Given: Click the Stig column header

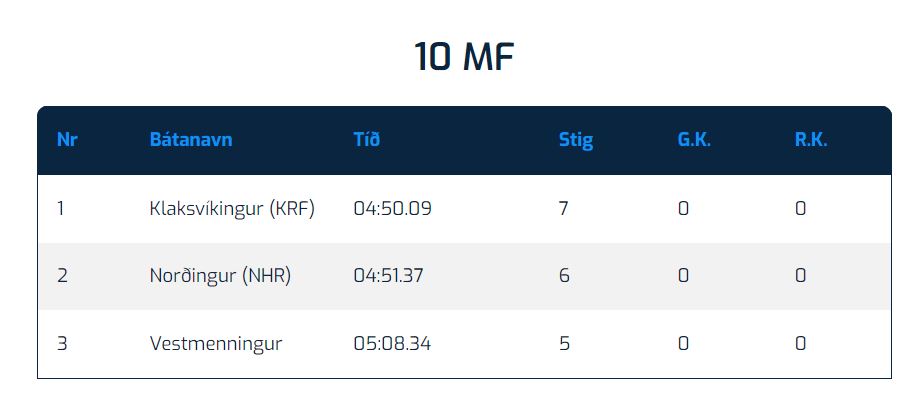Looking at the screenshot, I should coord(575,140).
